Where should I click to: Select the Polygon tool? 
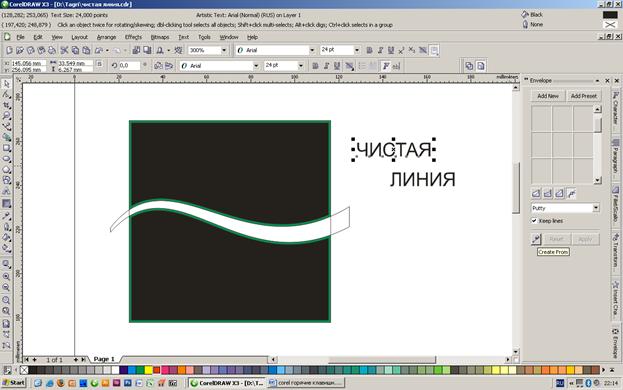tap(6, 170)
